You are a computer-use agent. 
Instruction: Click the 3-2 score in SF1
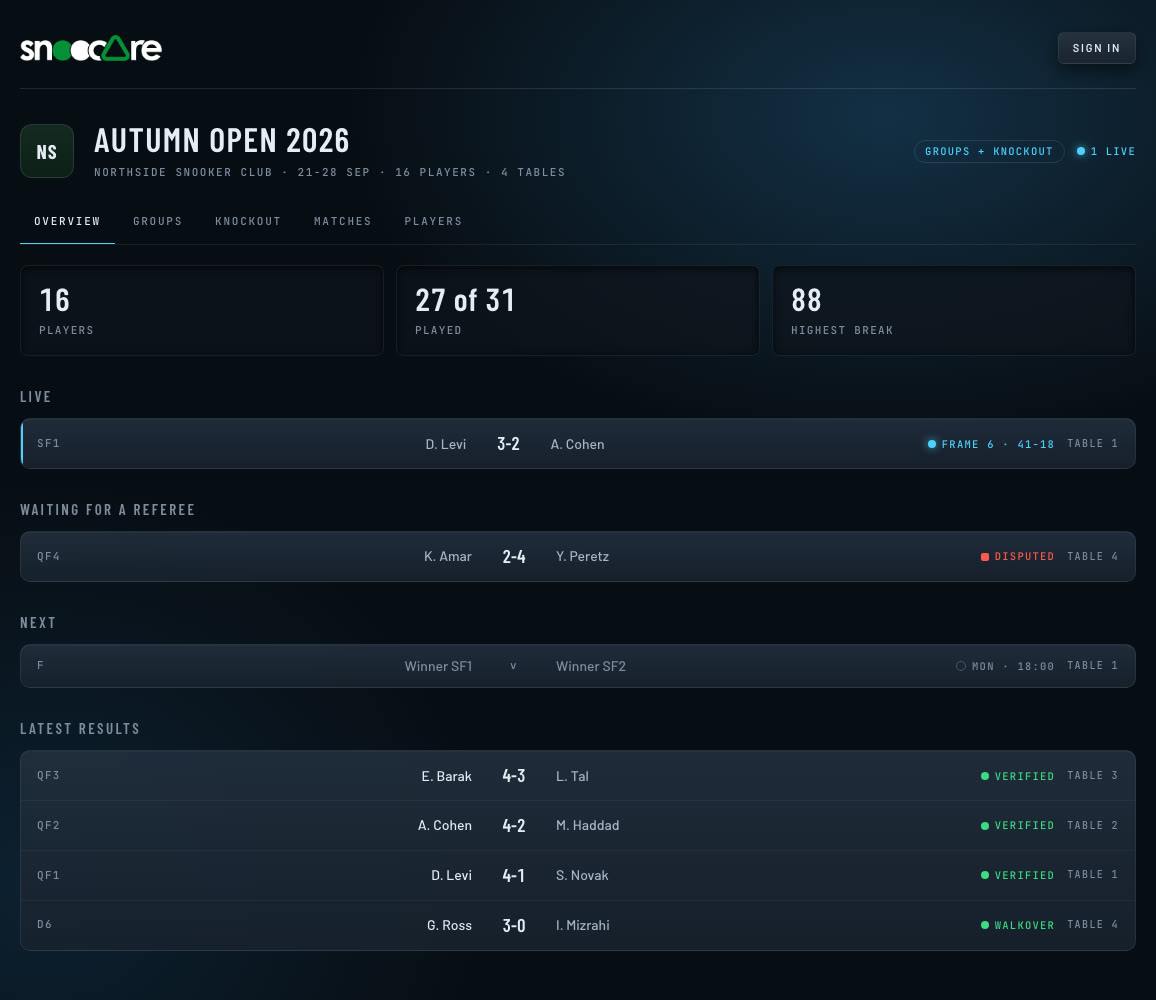[508, 444]
